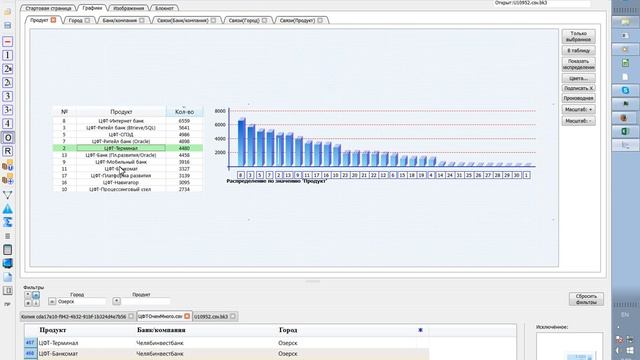Switch to the Графики tab
This screenshot has width=640, height=360.
[x=92, y=8]
